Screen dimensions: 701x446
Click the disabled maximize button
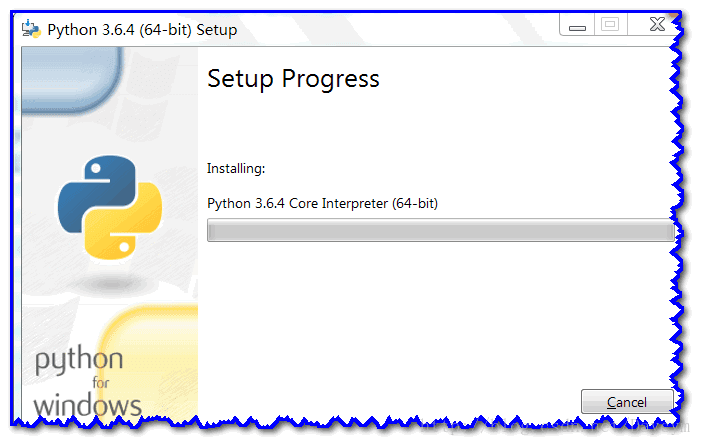(610, 26)
